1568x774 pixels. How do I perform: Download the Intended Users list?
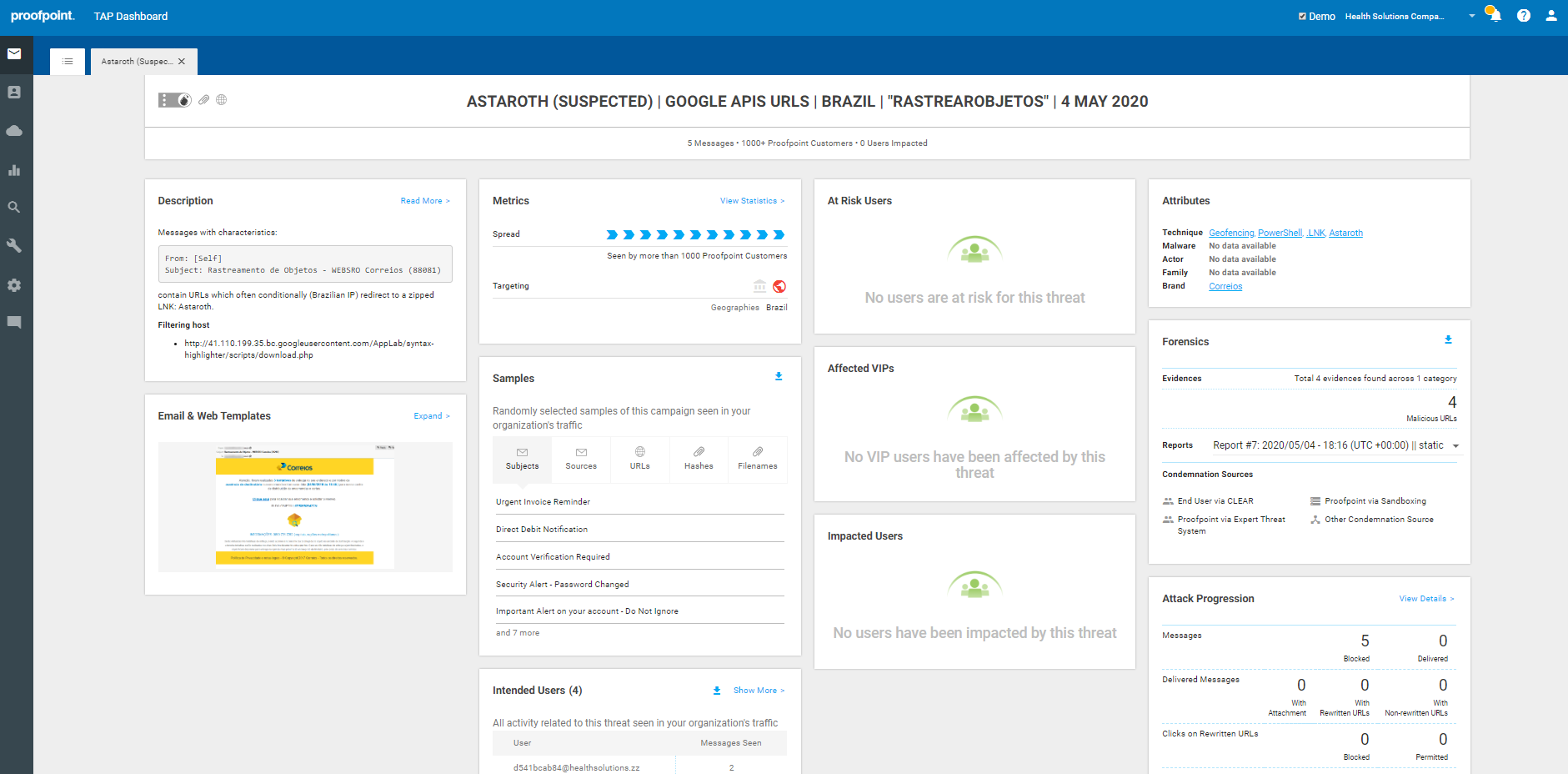[x=717, y=691]
